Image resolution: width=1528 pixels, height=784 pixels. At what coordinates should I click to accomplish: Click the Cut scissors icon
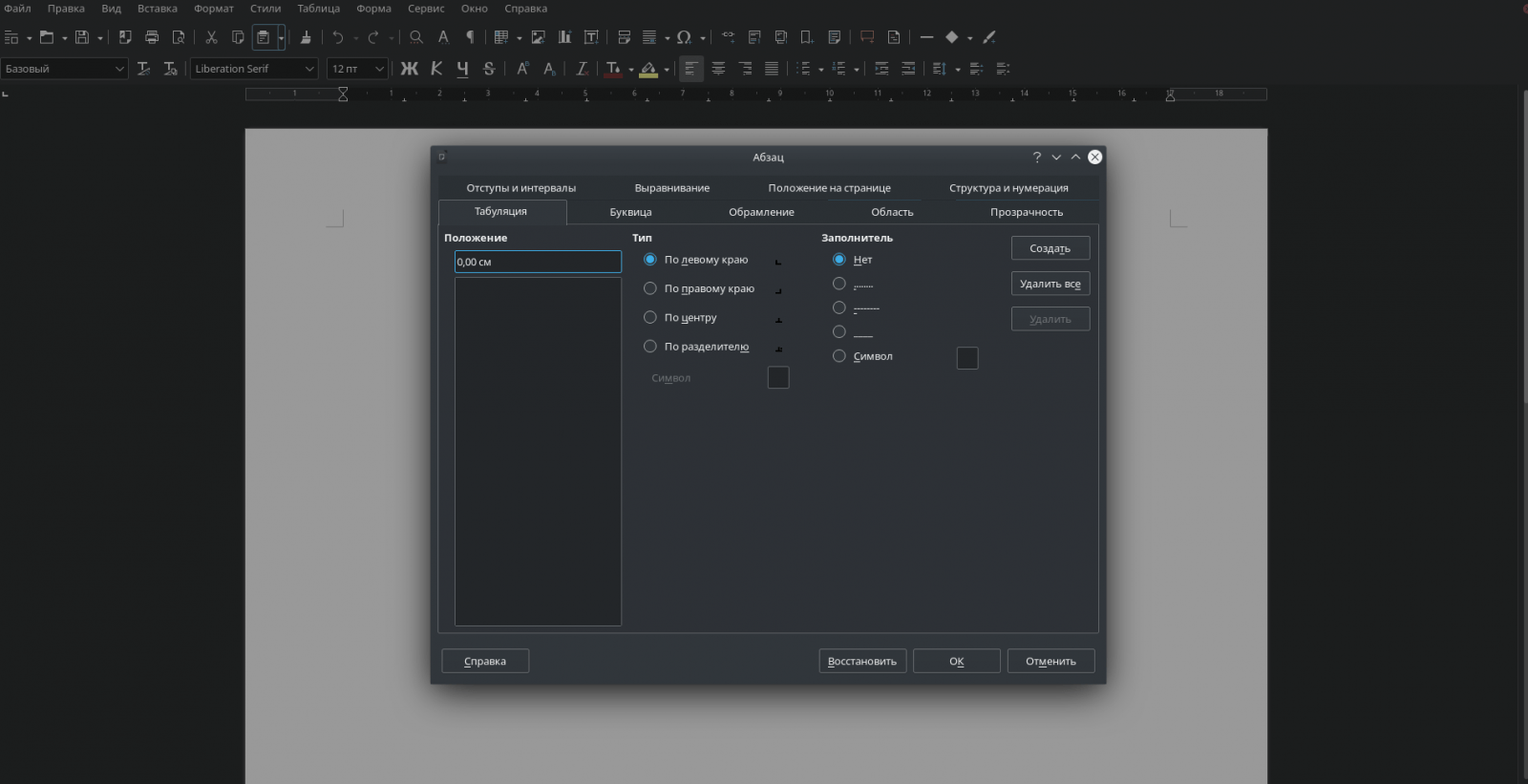[211, 37]
